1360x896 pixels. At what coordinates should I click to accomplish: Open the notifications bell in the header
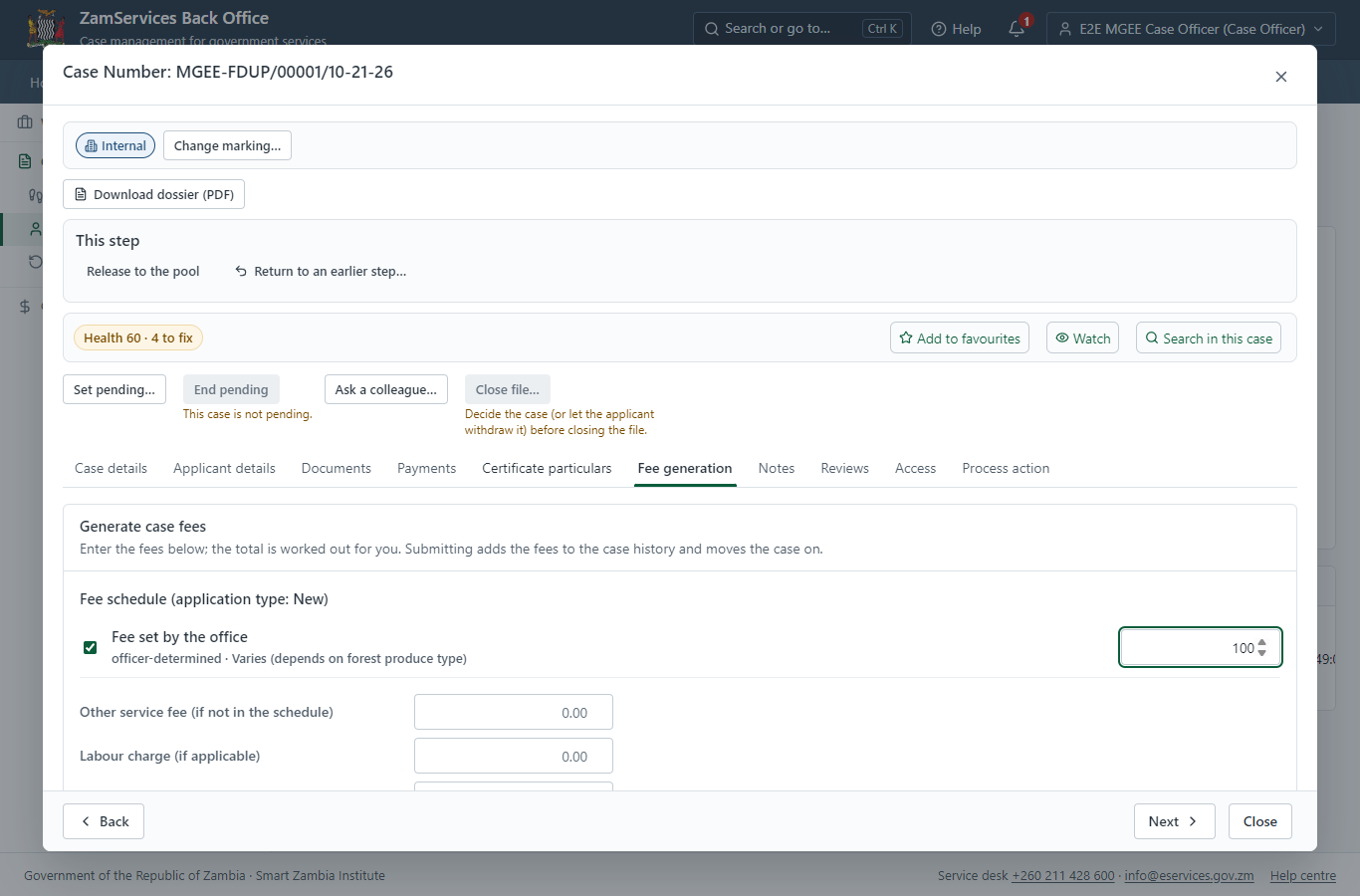(x=1017, y=29)
